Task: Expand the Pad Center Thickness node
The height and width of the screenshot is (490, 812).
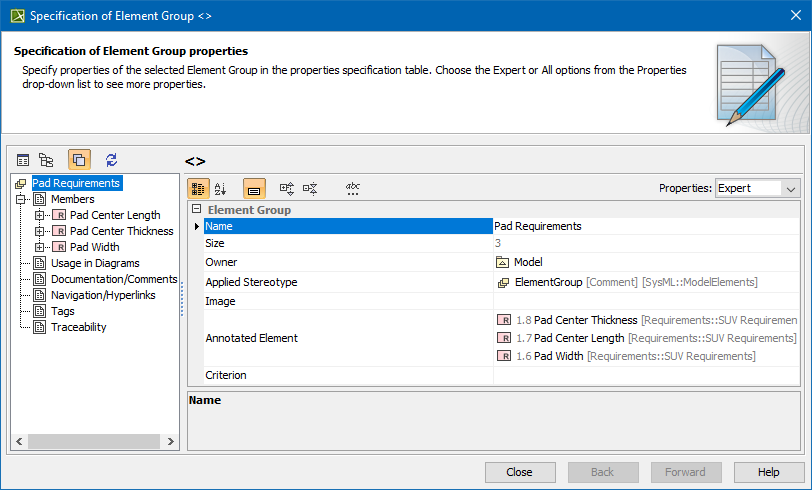Action: [x=40, y=231]
